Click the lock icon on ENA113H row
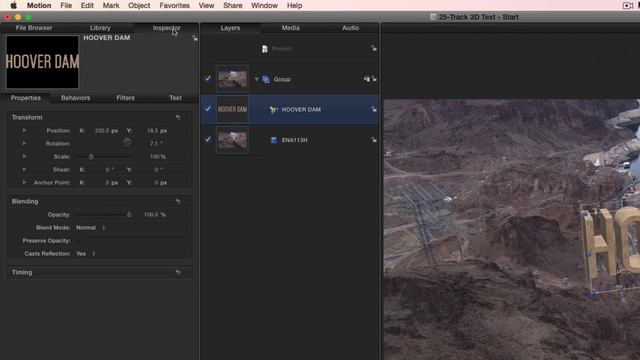The height and width of the screenshot is (360, 640). tap(374, 140)
